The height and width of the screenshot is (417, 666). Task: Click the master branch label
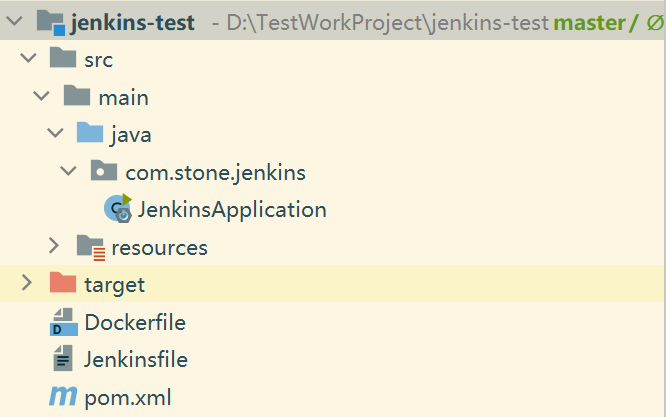click(x=590, y=23)
